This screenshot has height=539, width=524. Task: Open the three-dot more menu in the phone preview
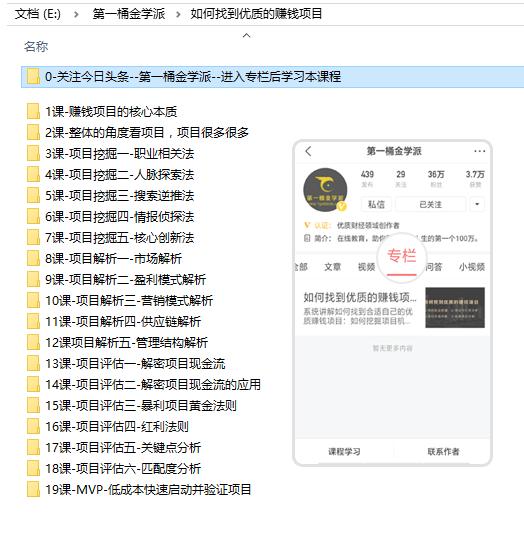pos(479,151)
